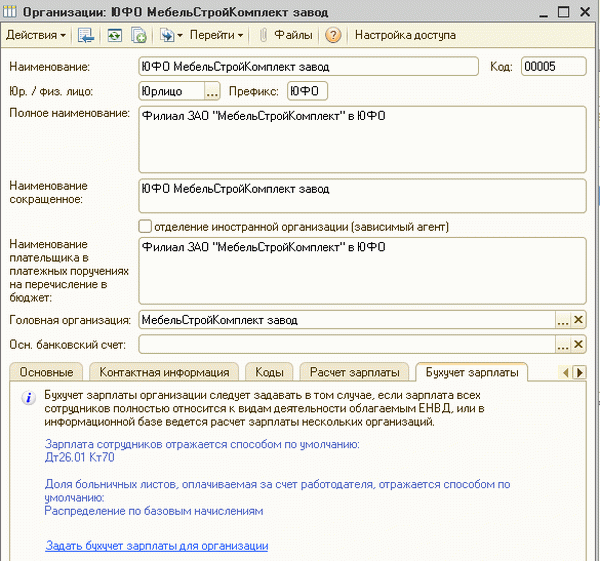Open Настройка доступа settings
The image size is (600, 561).
405,35
